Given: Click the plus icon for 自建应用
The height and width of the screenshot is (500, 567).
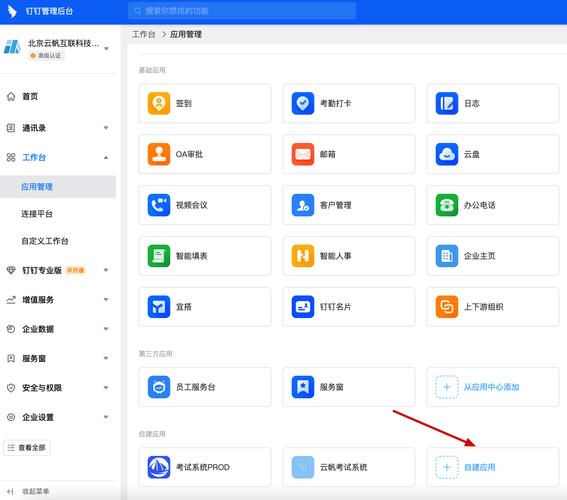Looking at the screenshot, I should 447,467.
